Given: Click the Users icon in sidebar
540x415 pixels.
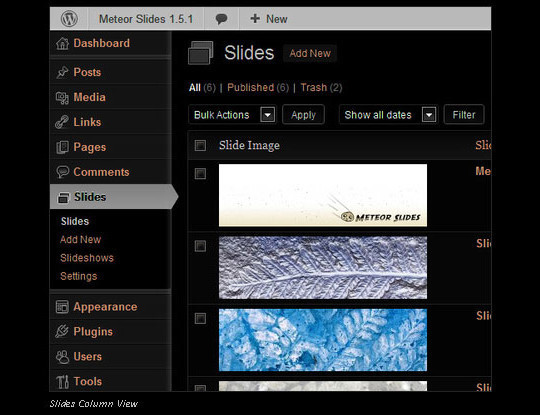Looking at the screenshot, I should point(62,357).
